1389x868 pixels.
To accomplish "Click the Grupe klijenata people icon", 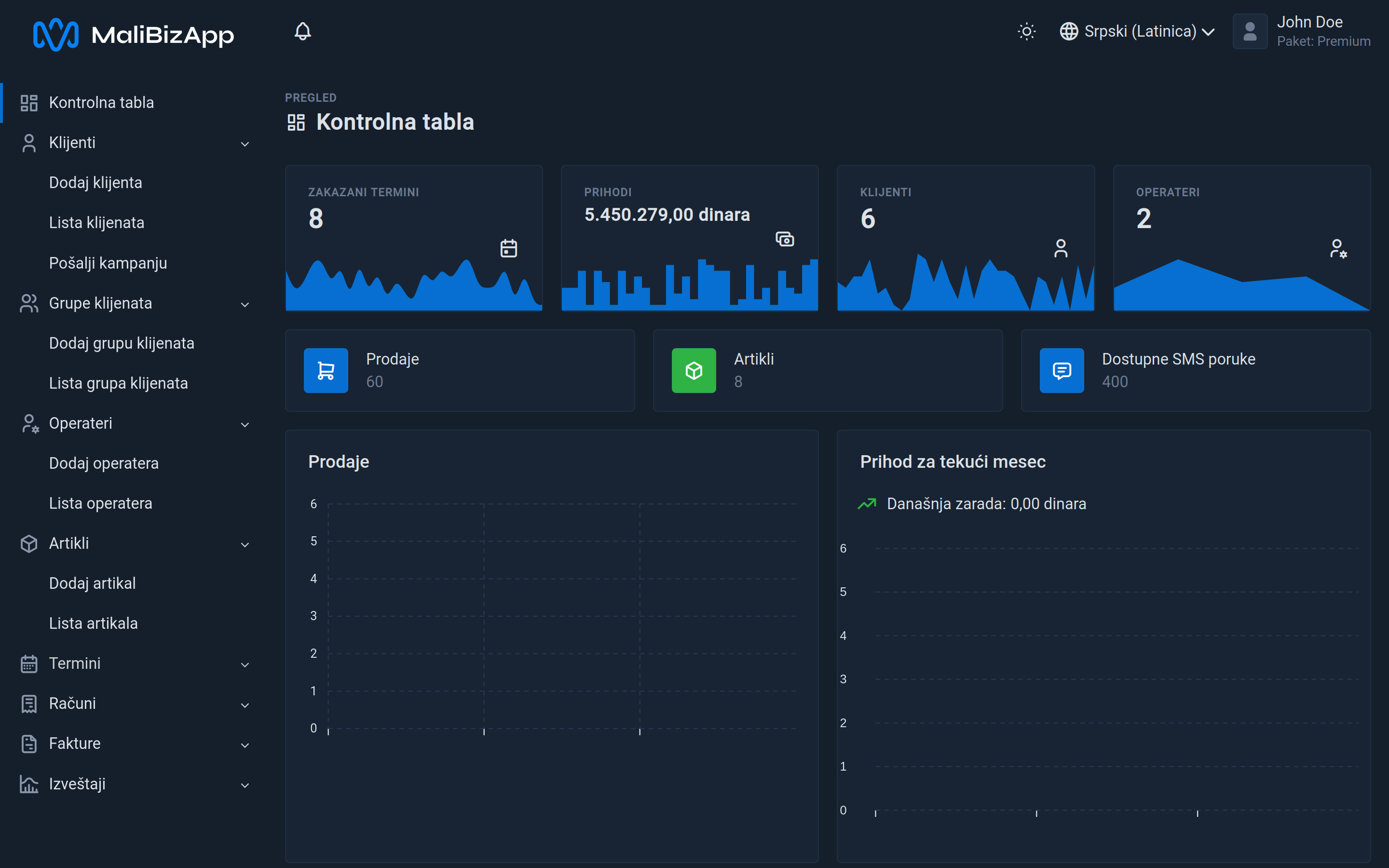I will click(x=29, y=303).
